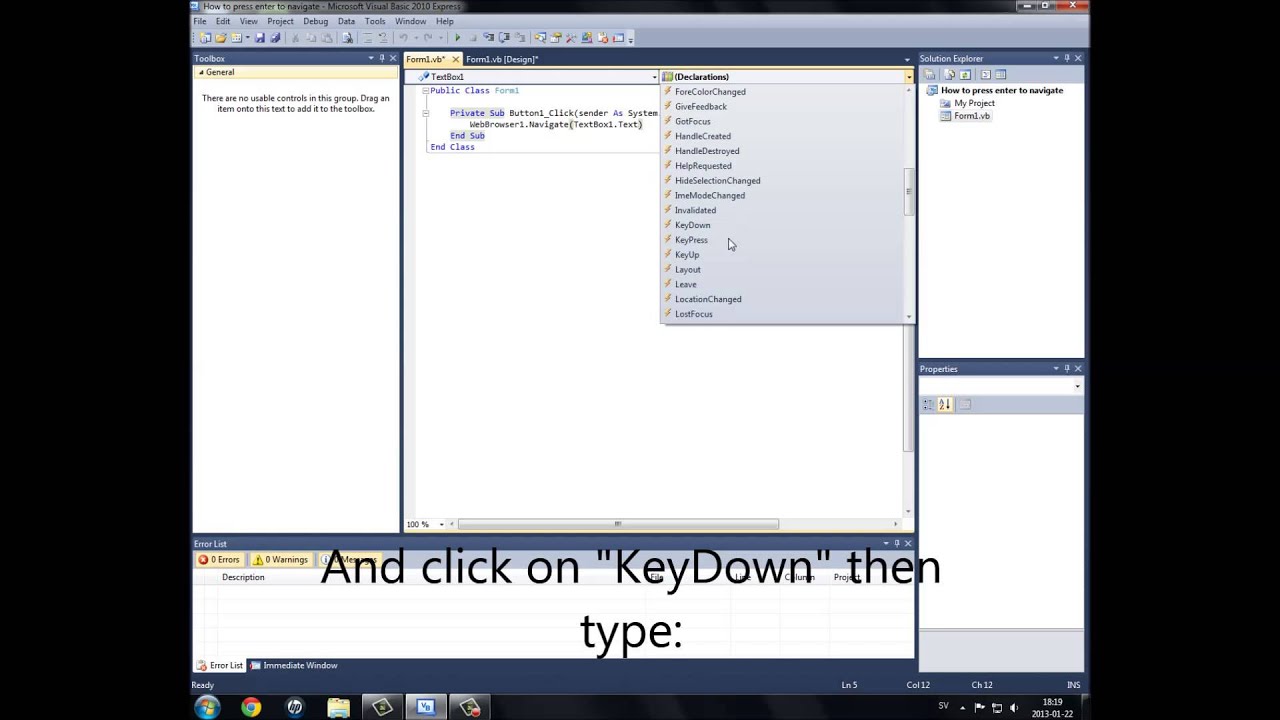Switch to Form1.vb [Design]* tab
Image resolution: width=1280 pixels, height=720 pixels.
coord(502,59)
